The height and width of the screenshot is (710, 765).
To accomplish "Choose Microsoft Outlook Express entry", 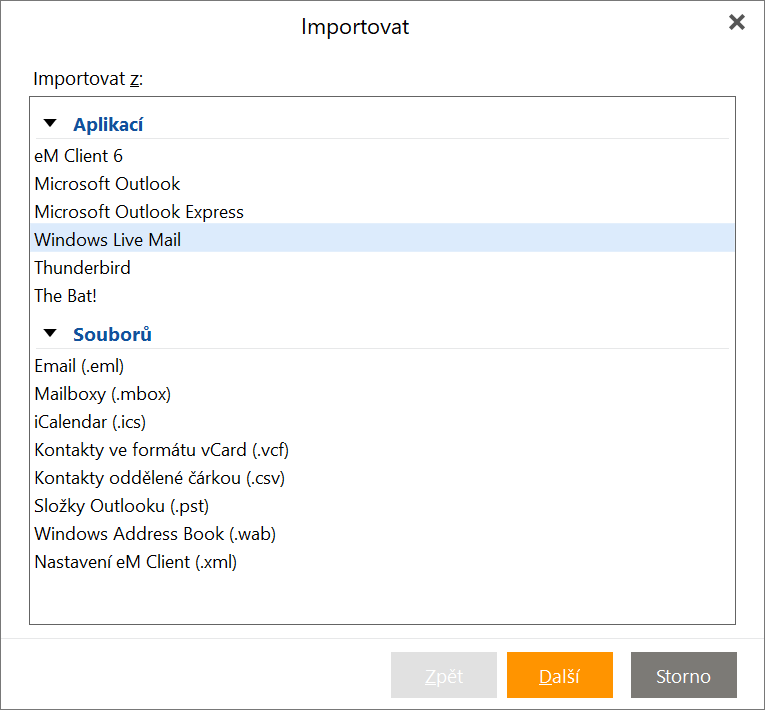I will point(382,212).
